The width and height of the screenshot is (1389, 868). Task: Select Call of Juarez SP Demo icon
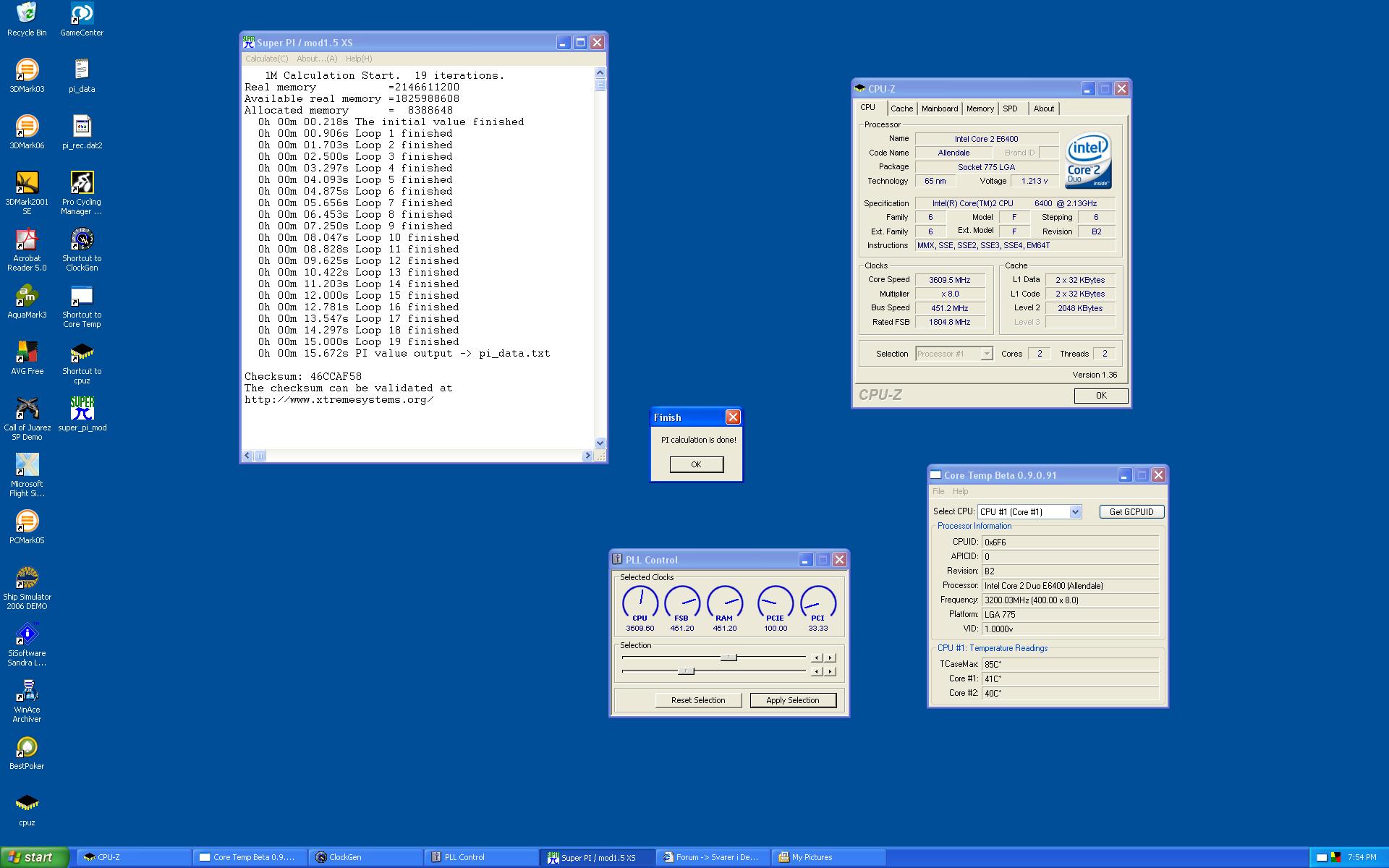coord(27,418)
